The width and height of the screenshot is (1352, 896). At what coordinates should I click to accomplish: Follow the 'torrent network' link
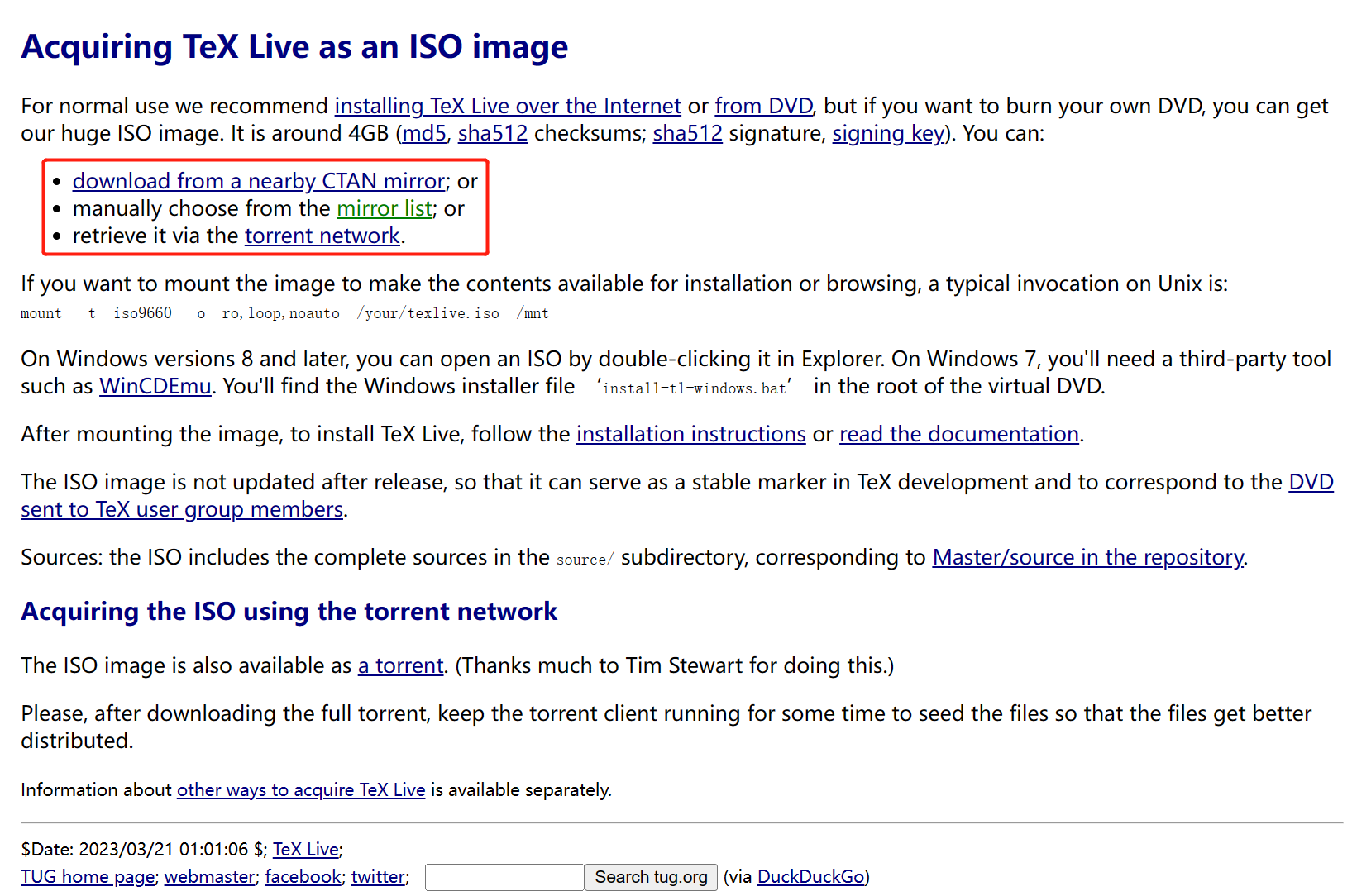(322, 236)
